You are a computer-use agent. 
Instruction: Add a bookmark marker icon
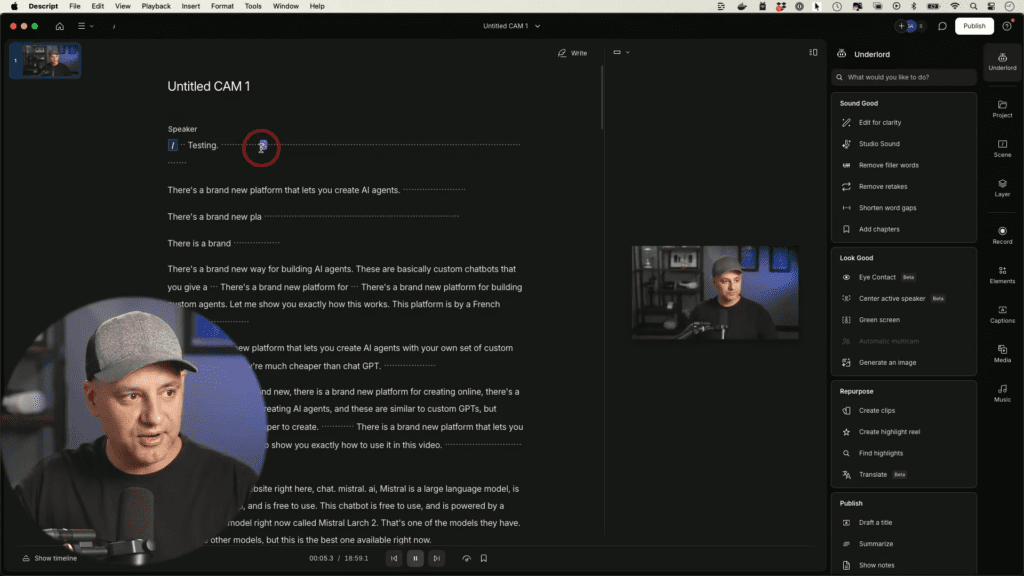484,558
